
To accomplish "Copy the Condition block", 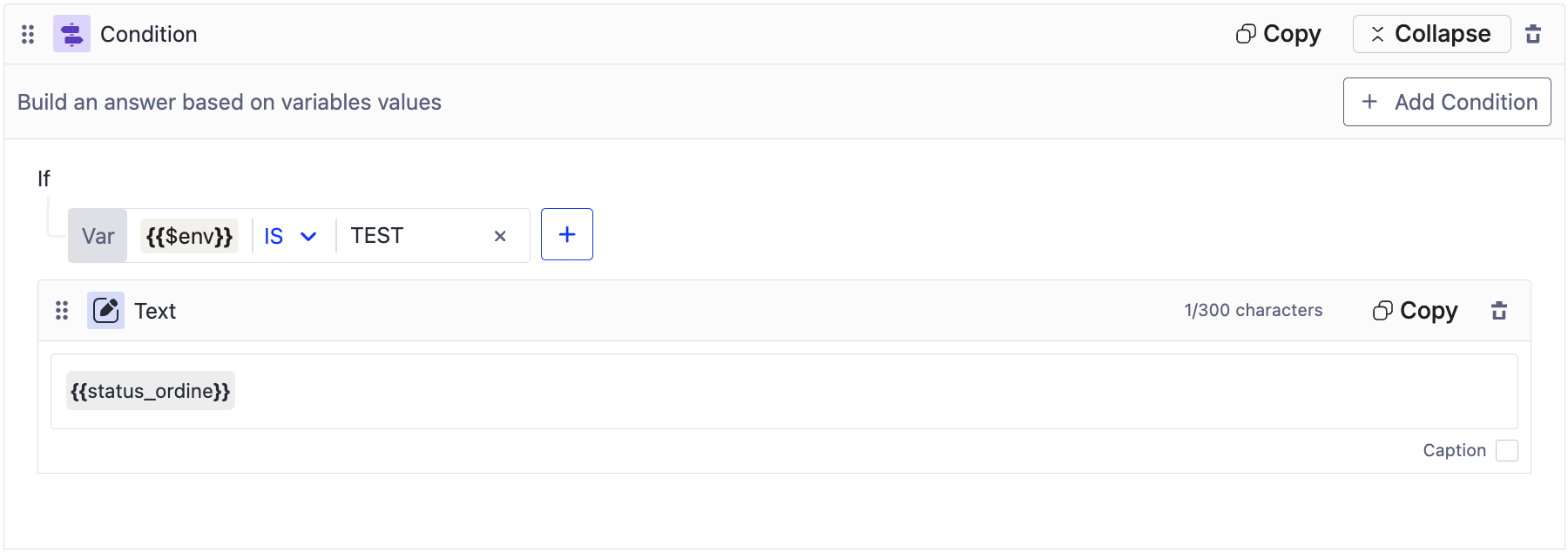I will tap(1279, 34).
